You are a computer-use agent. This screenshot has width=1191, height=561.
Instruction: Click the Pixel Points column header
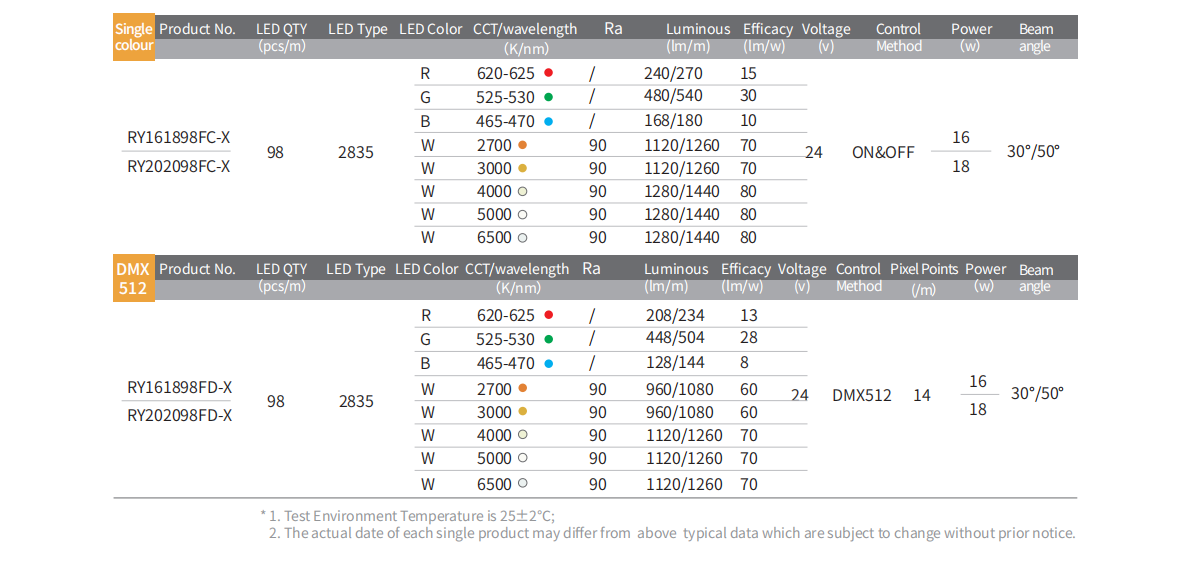924,270
